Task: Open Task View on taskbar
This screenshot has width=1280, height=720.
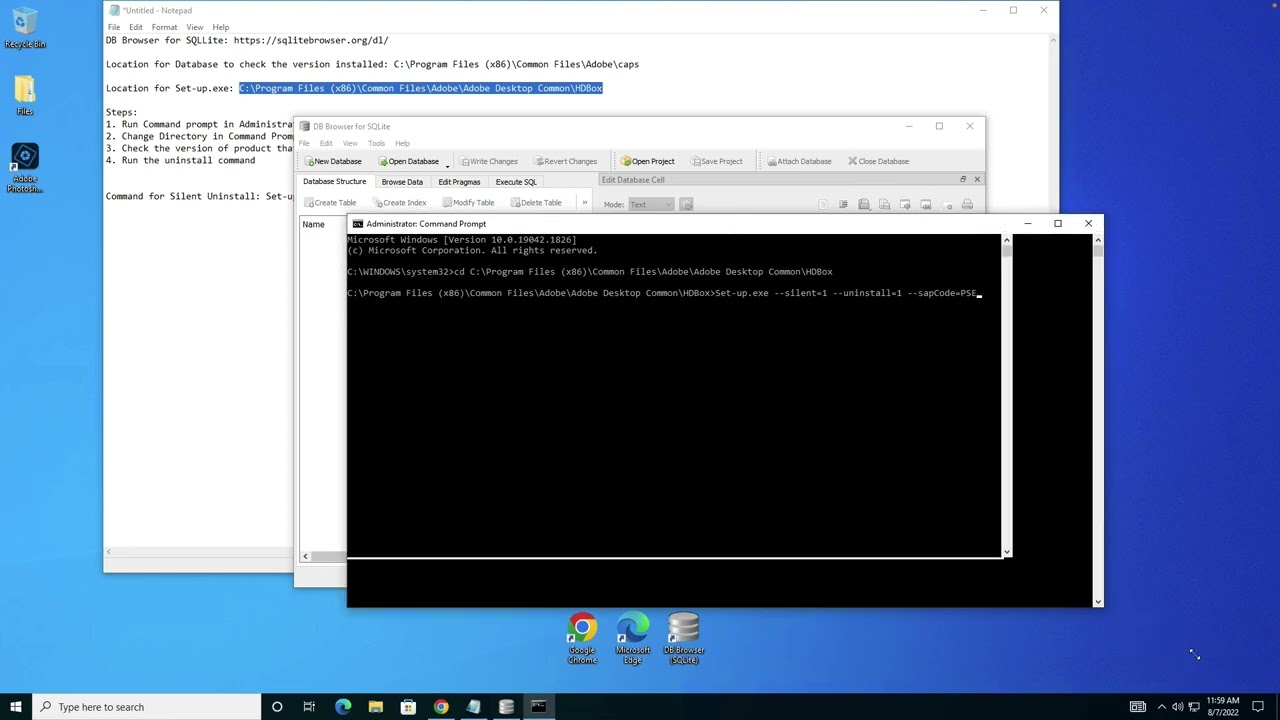Action: tap(309, 707)
